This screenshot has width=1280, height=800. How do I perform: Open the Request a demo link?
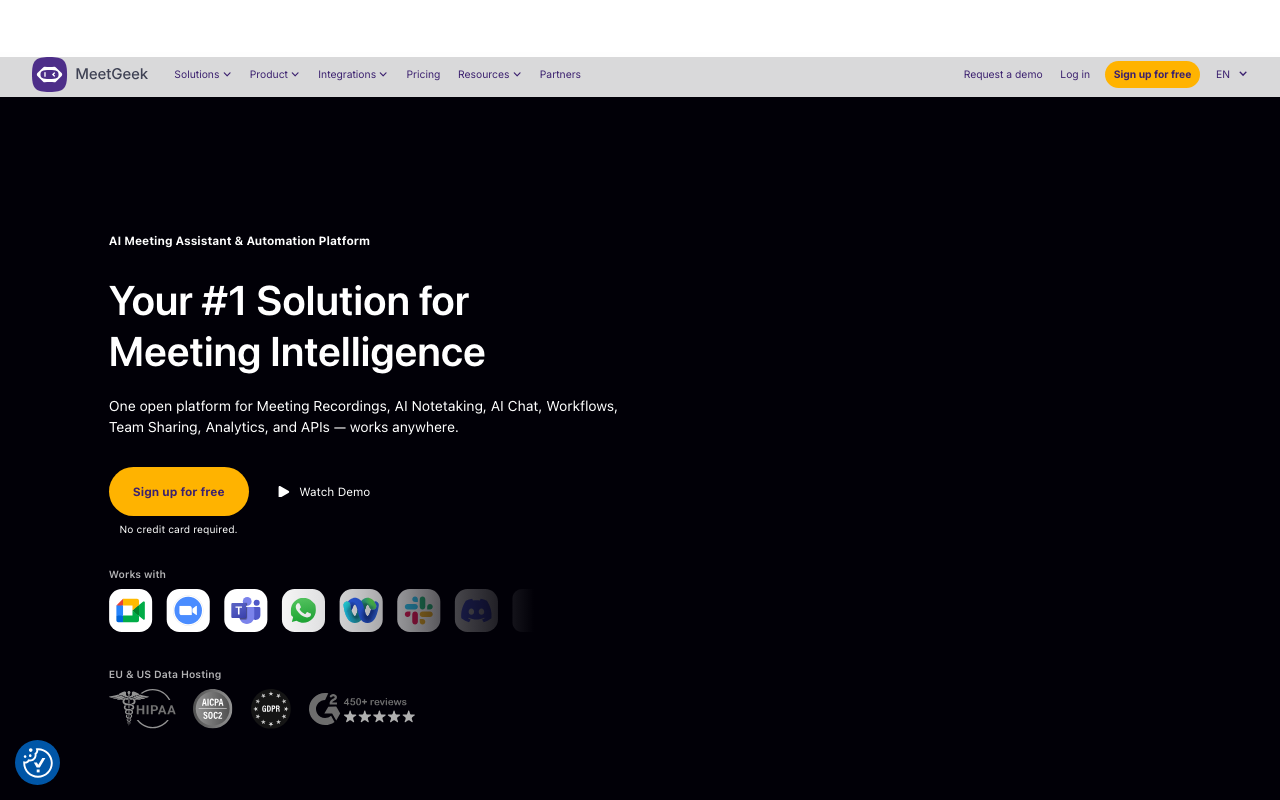[x=1002, y=74]
